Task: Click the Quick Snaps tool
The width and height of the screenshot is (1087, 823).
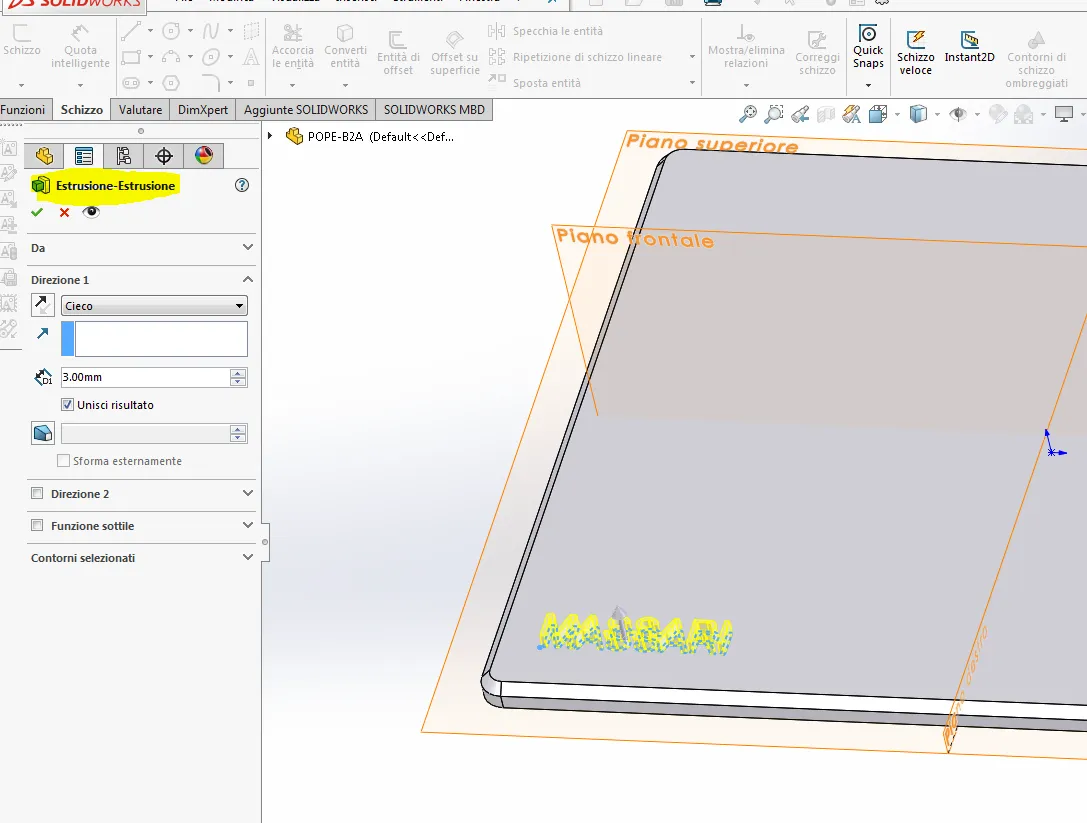Action: click(868, 46)
